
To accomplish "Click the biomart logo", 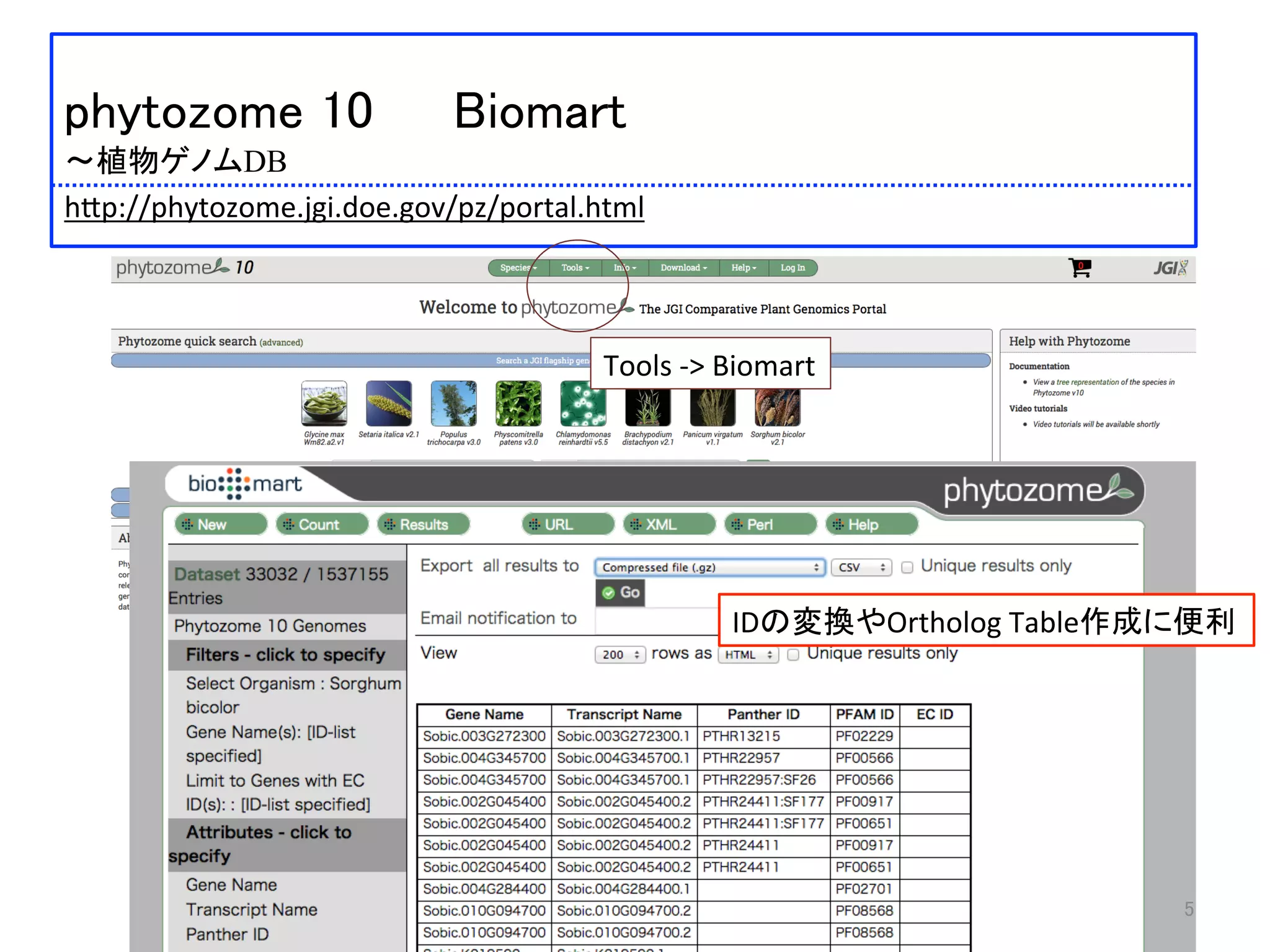I will click(x=245, y=483).
